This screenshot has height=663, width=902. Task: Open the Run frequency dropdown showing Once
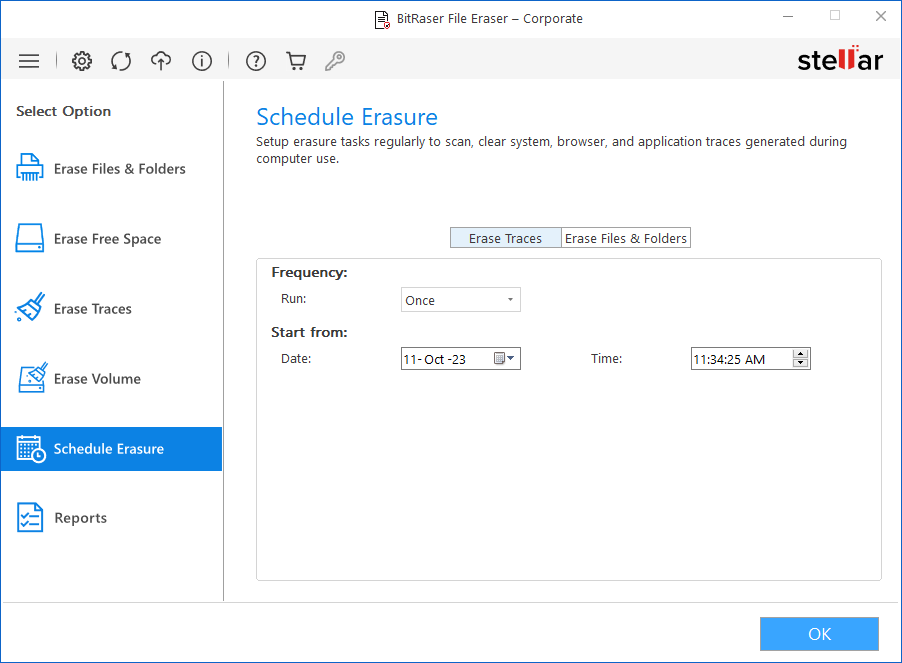point(461,300)
